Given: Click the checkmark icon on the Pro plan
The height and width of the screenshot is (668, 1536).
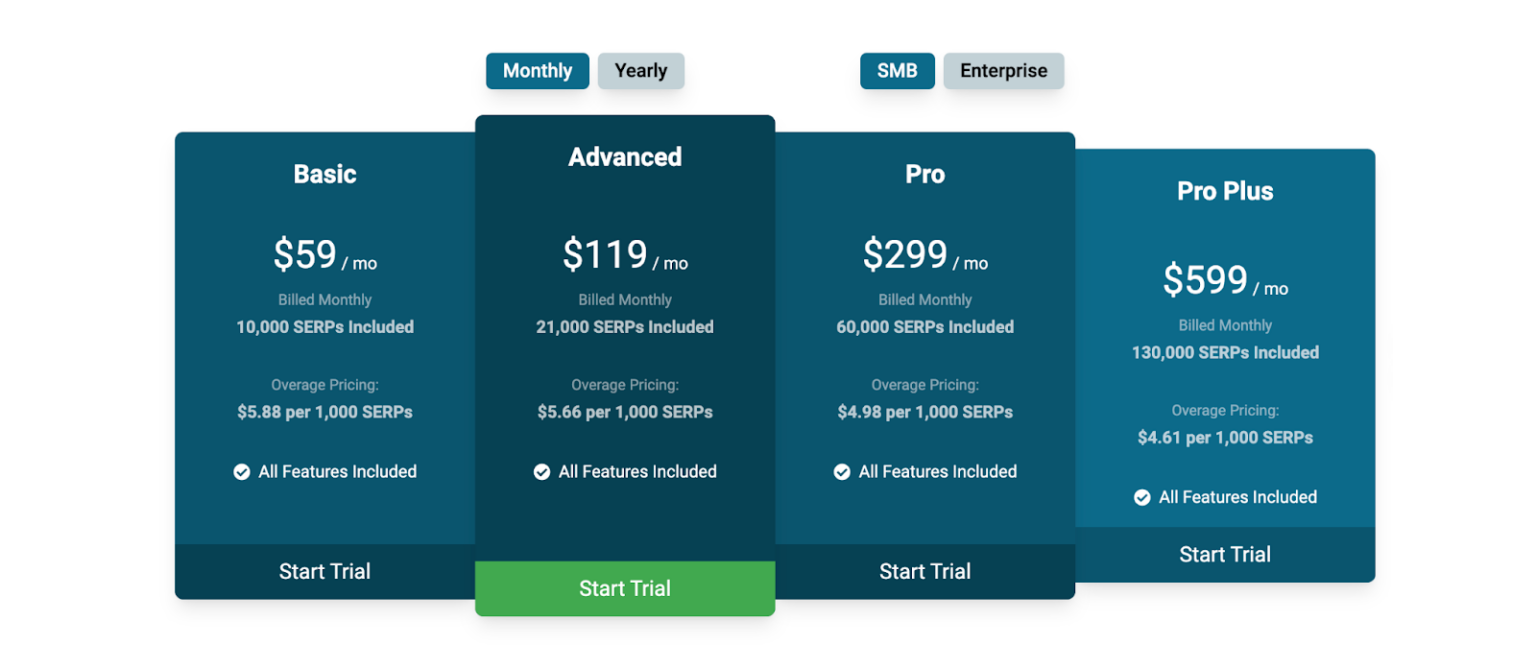Looking at the screenshot, I should click(x=842, y=471).
